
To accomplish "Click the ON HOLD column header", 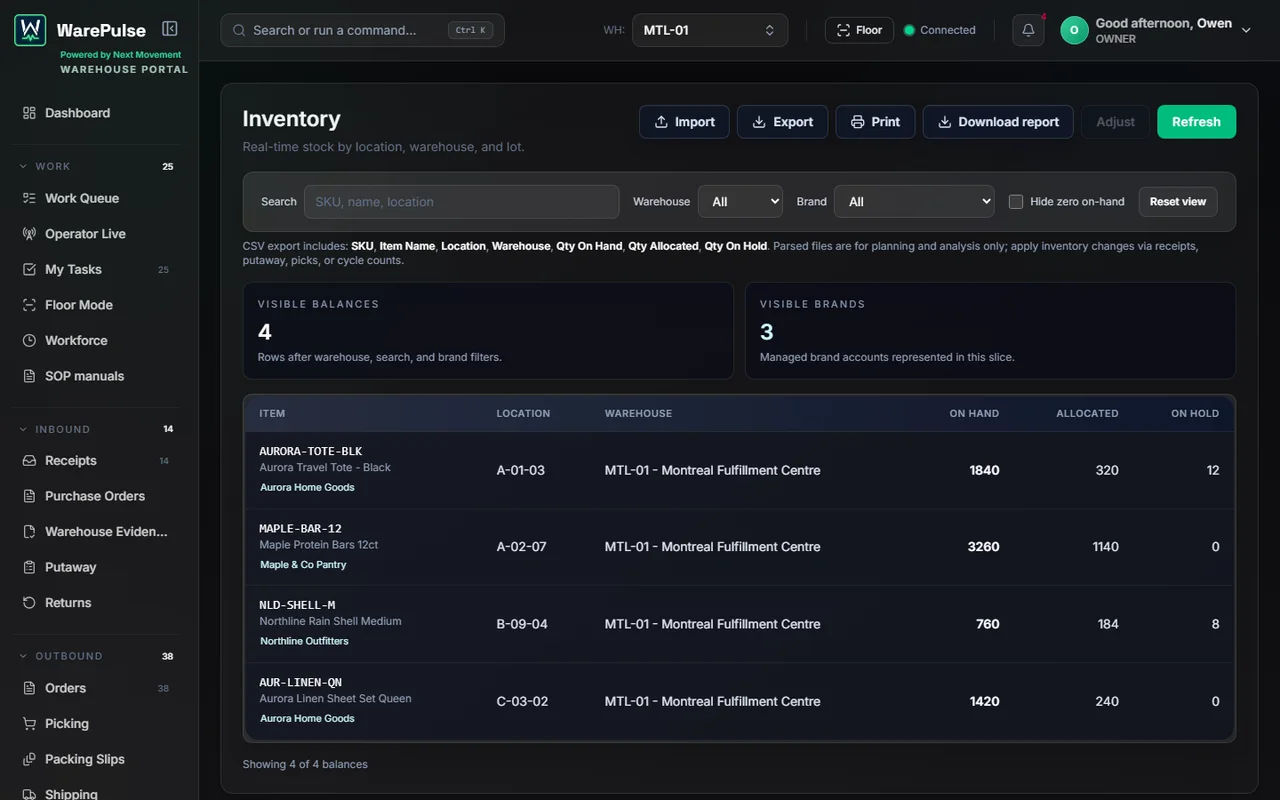I will point(1195,413).
